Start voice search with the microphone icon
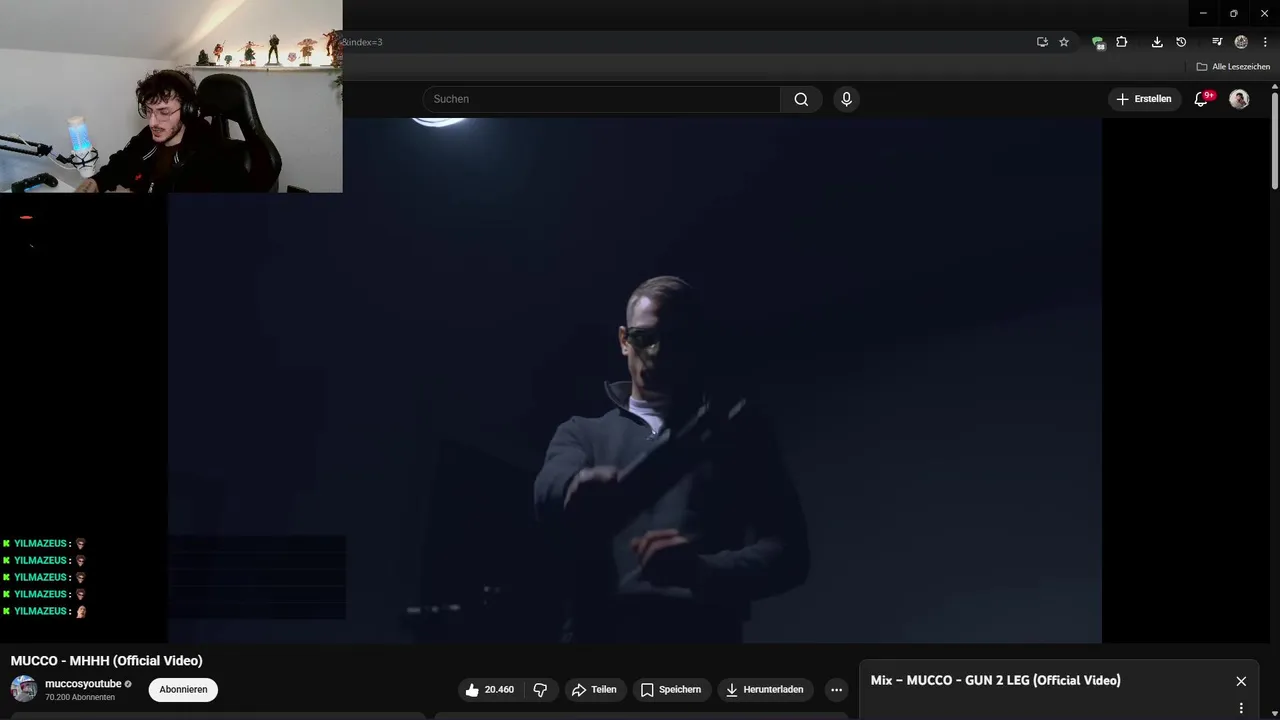1280x720 pixels. pyautogui.click(x=846, y=99)
